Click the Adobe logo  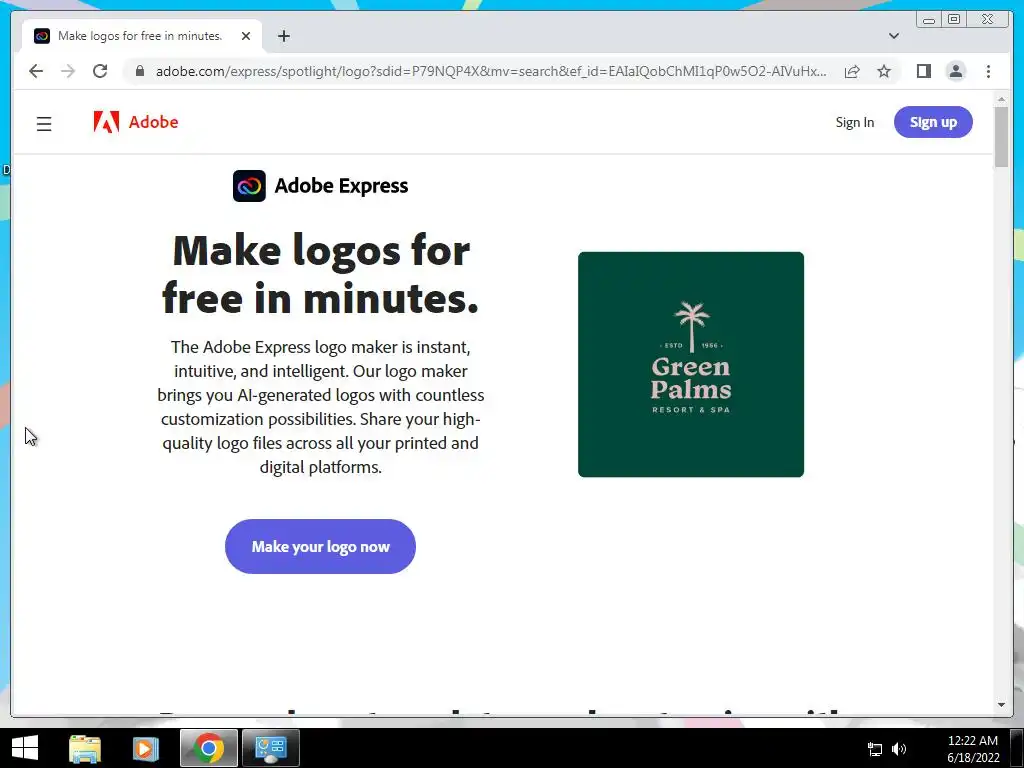coord(136,122)
